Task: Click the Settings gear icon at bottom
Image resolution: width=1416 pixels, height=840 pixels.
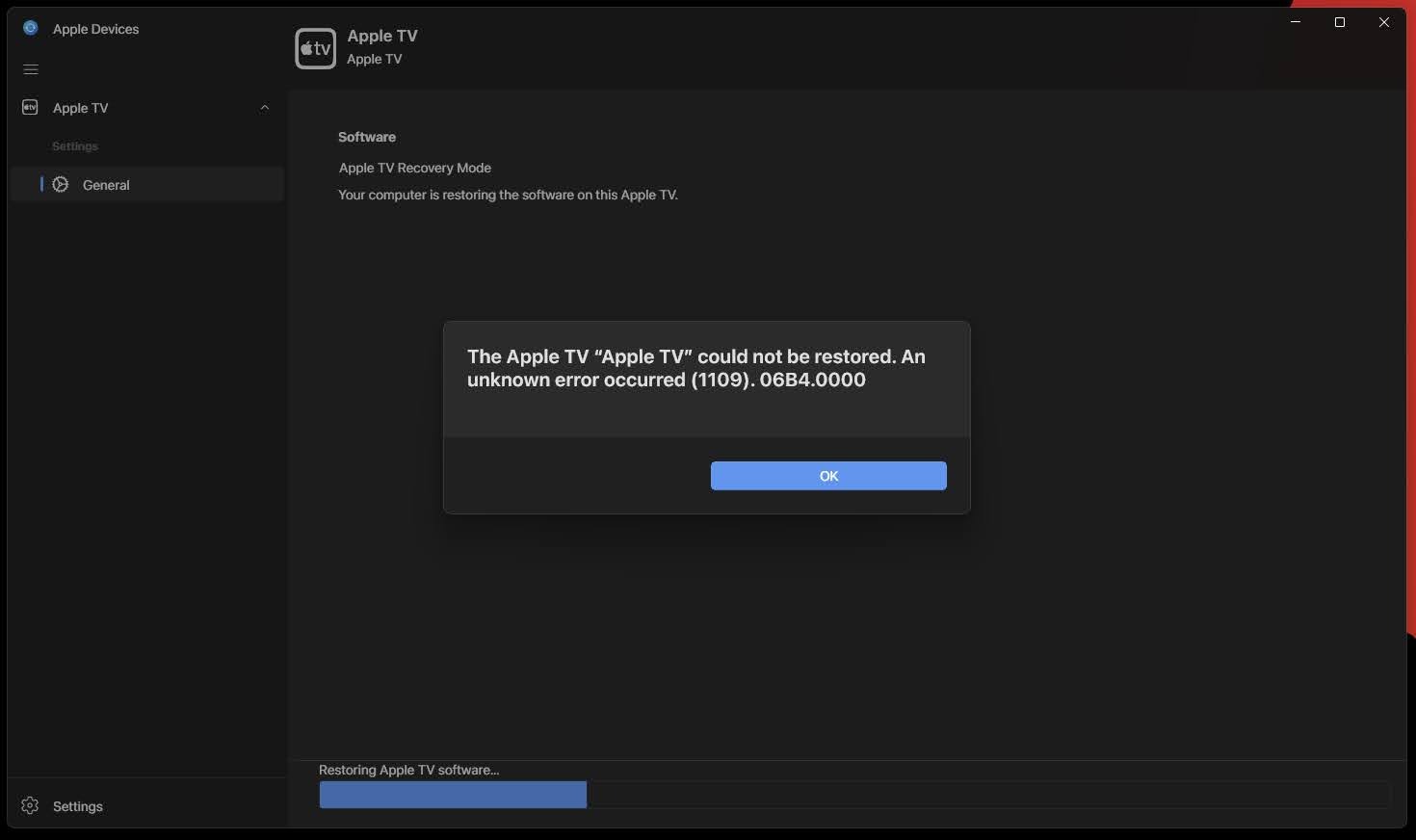Action: tap(30, 805)
